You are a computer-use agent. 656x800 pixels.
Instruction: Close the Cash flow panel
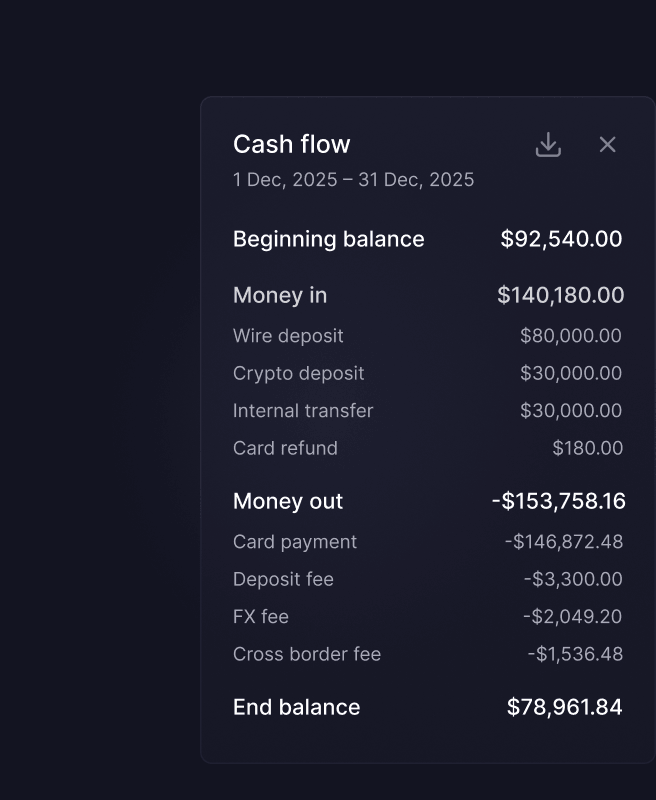(x=607, y=144)
